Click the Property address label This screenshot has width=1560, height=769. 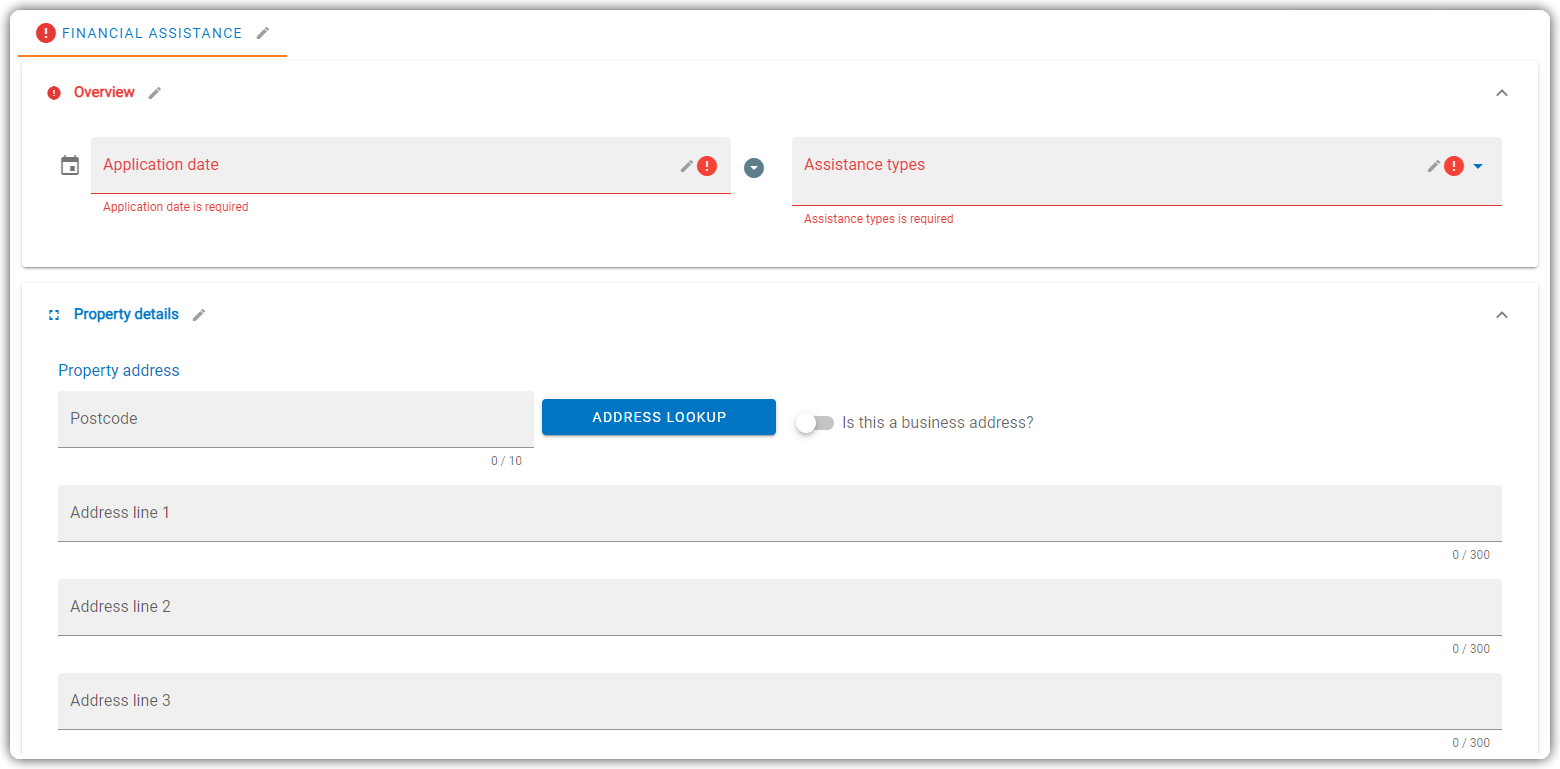(119, 370)
